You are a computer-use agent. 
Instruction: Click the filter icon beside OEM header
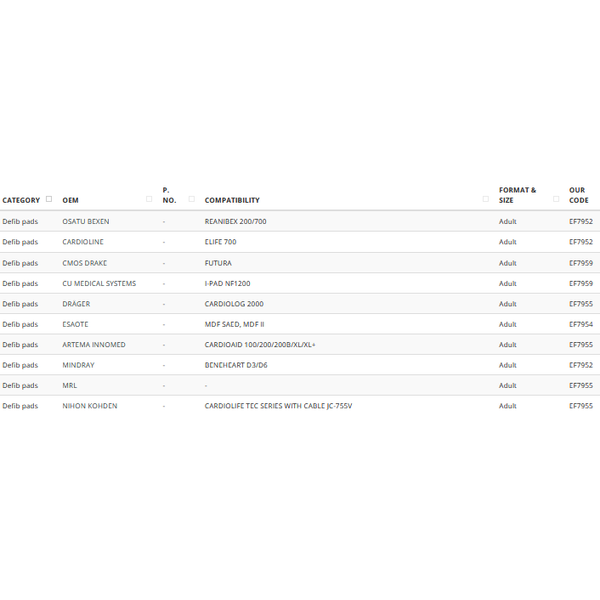pyautogui.click(x=149, y=199)
